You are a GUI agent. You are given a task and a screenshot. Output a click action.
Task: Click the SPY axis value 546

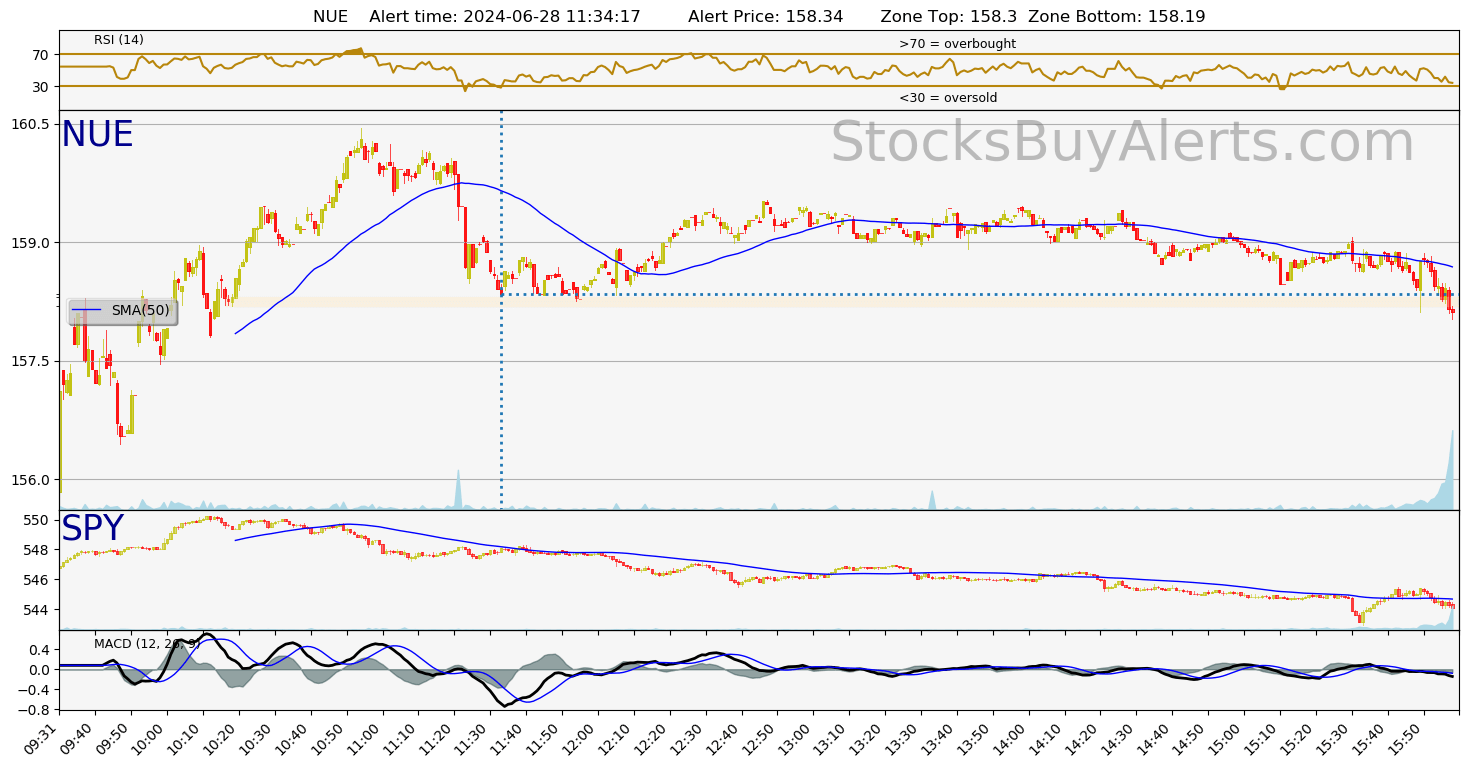[36, 580]
